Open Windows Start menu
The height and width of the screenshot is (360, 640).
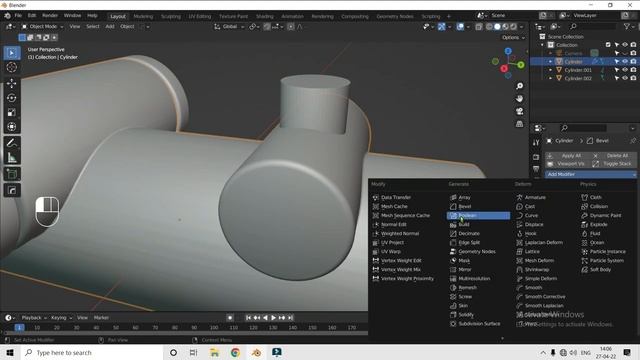click(x=10, y=353)
